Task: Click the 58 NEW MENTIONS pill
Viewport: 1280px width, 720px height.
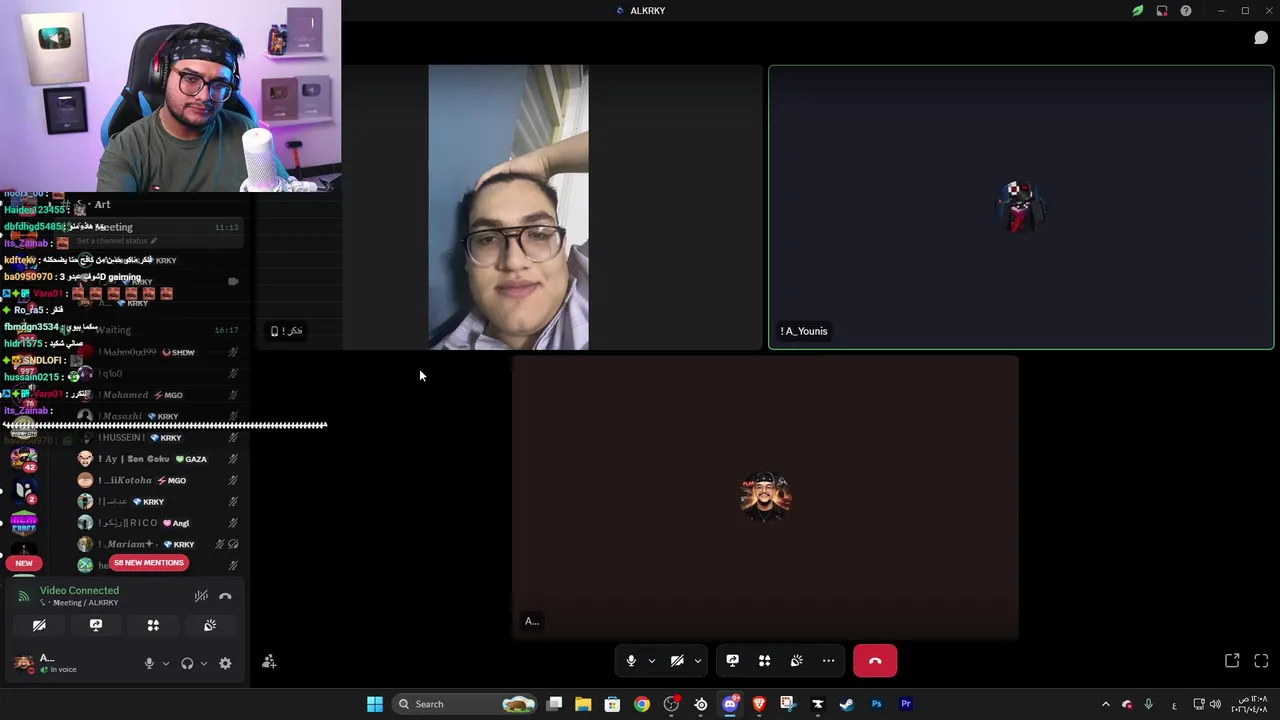Action: pyautogui.click(x=149, y=563)
